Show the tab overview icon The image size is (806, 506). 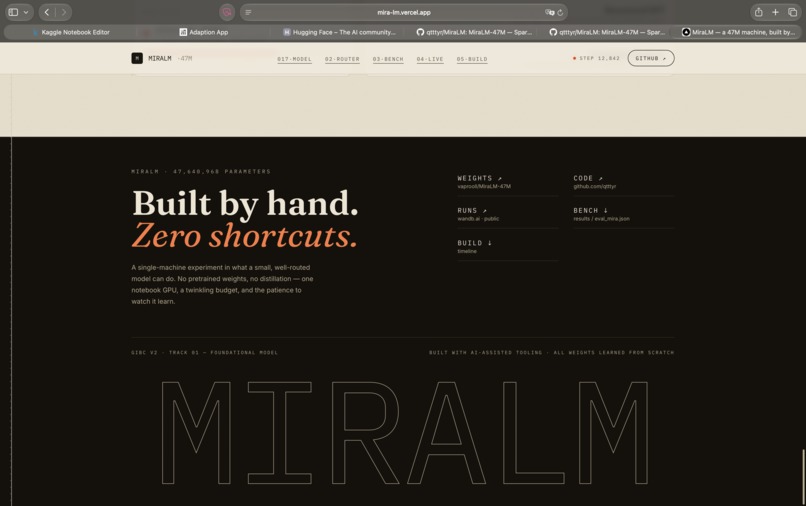792,12
